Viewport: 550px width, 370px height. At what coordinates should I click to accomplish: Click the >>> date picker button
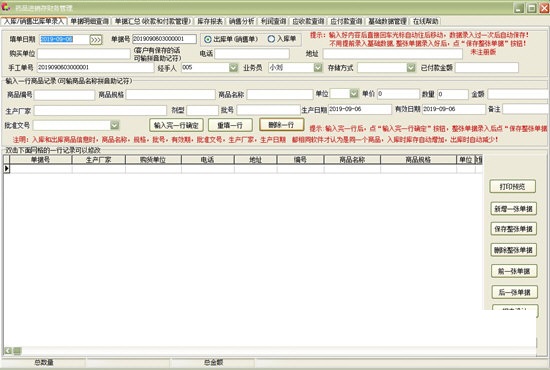pyautogui.click(x=96, y=40)
